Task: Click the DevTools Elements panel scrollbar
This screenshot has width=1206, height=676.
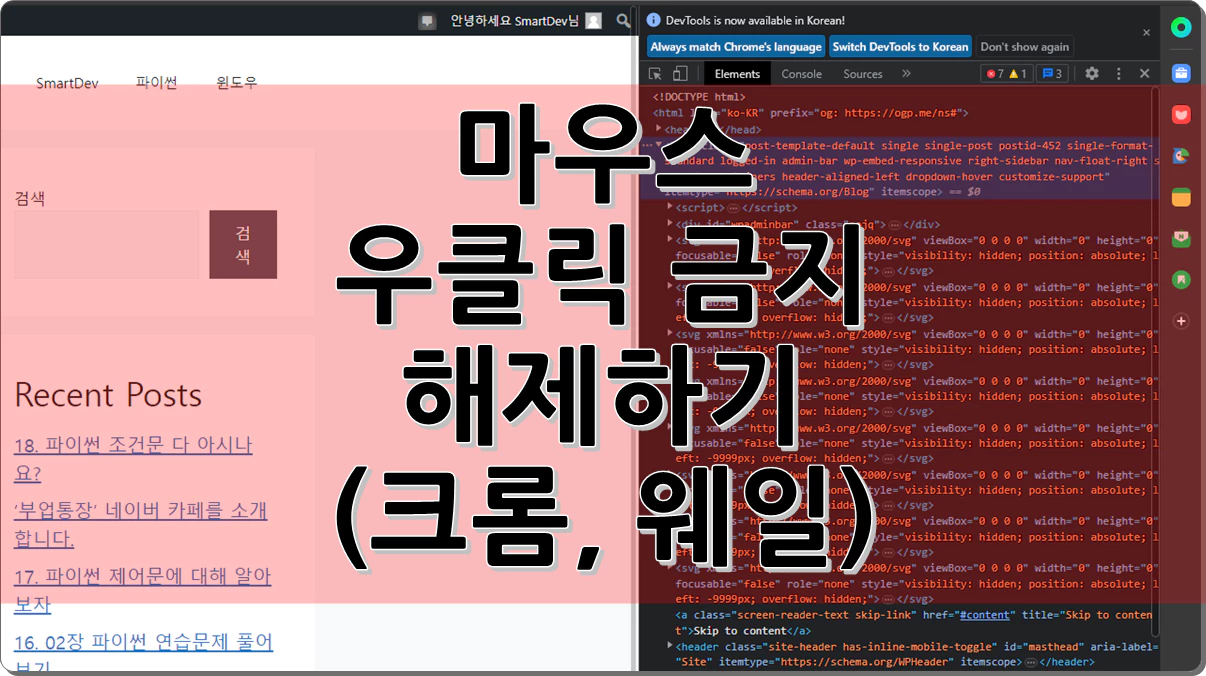Action: point(1155,360)
